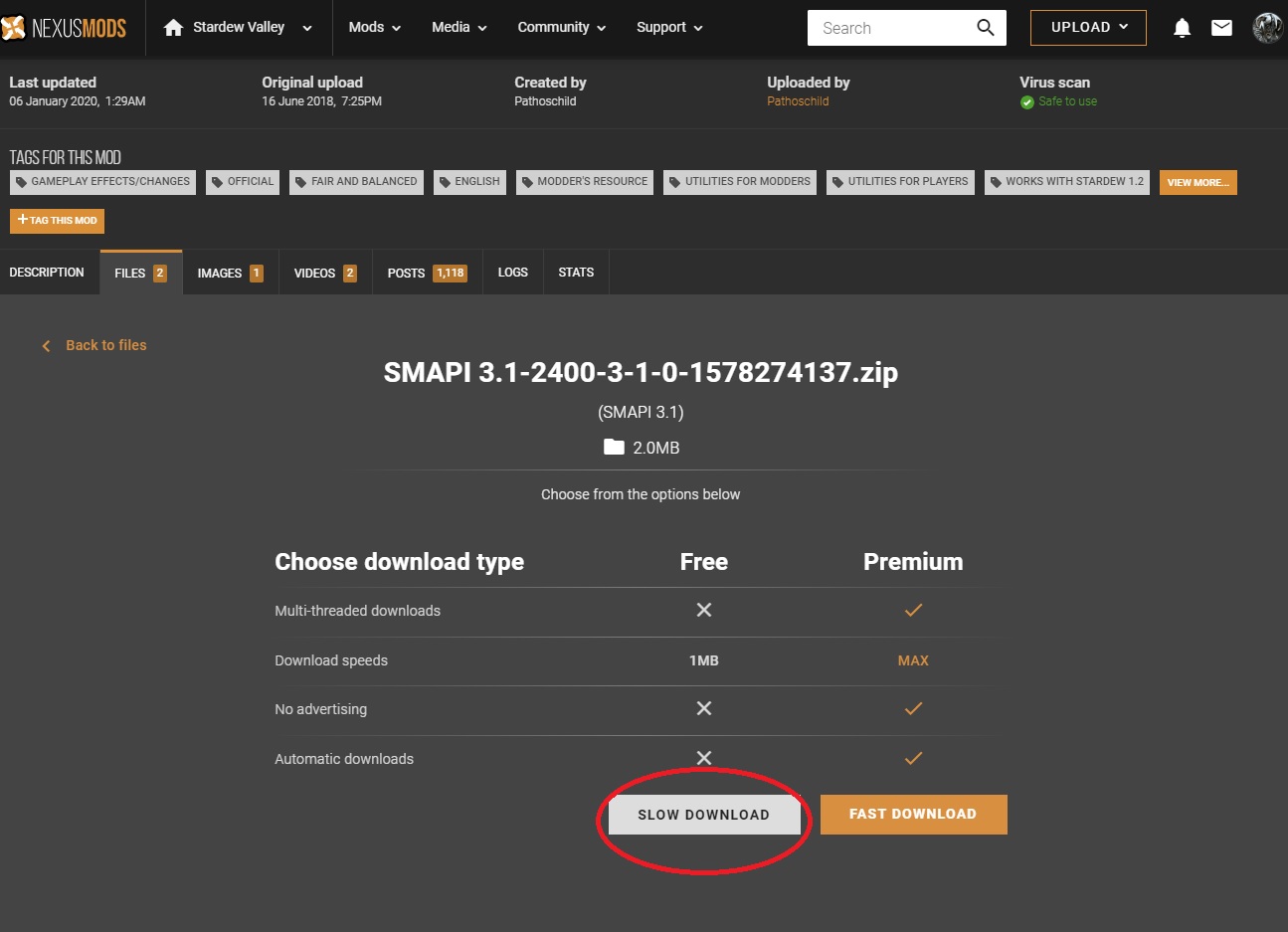Open the notifications bell
1288x932 pixels.
pos(1182,28)
